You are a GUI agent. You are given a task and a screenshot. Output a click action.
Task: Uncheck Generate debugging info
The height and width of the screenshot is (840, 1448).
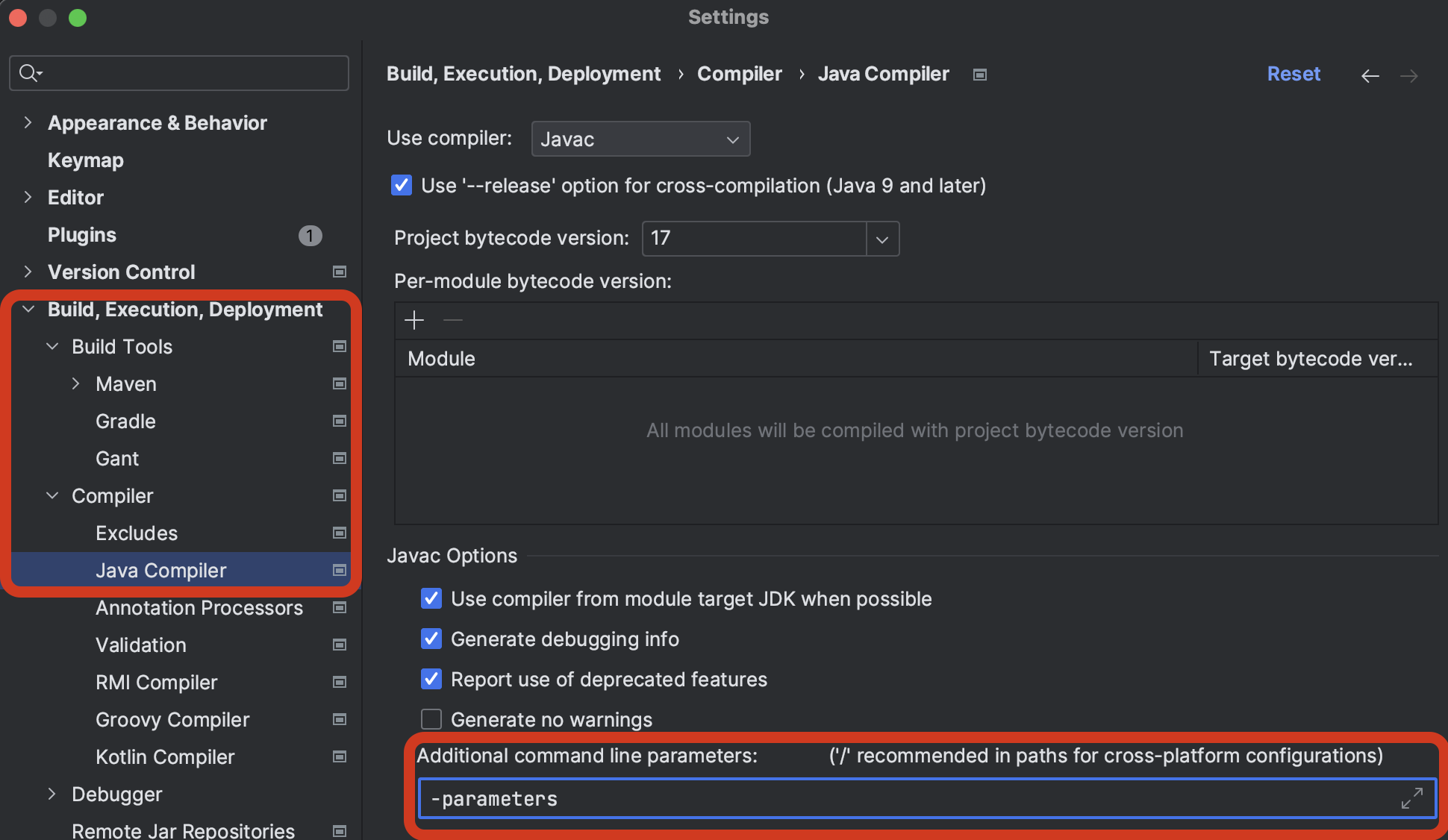pyautogui.click(x=431, y=639)
